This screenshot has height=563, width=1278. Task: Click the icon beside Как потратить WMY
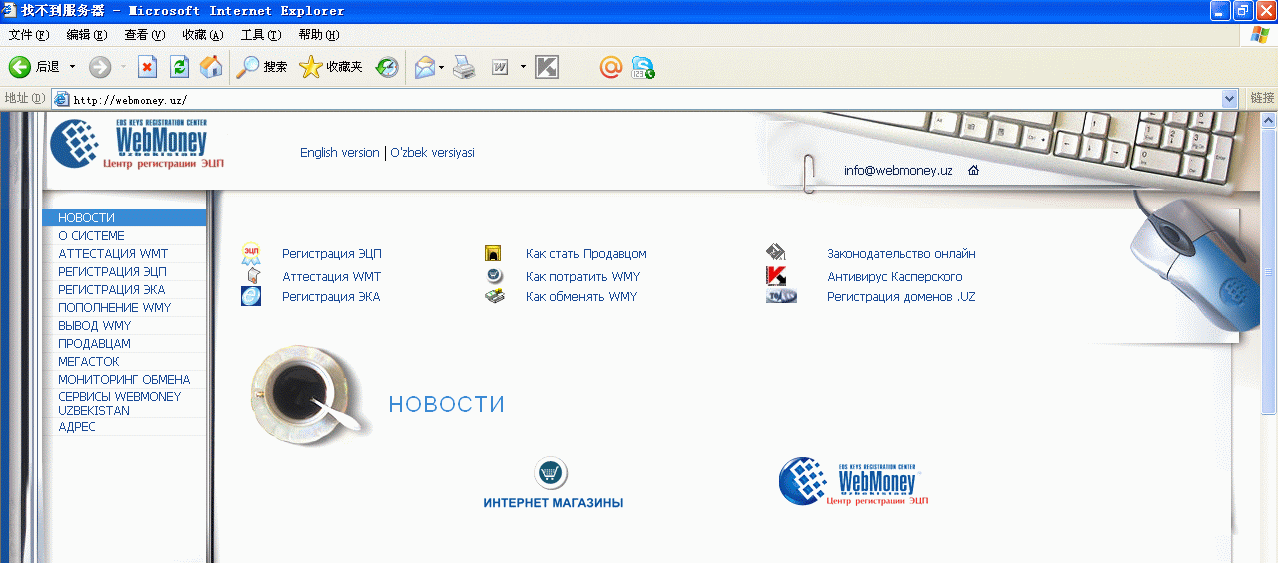tap(495, 276)
